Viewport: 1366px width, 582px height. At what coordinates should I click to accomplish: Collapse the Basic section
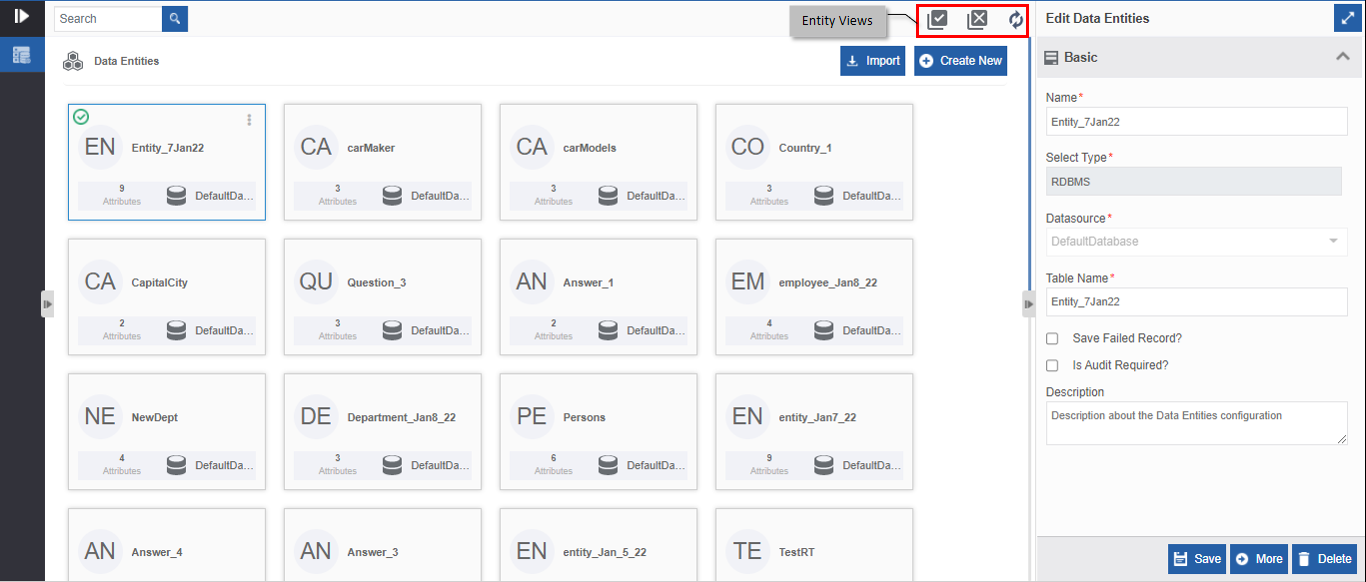point(1343,57)
